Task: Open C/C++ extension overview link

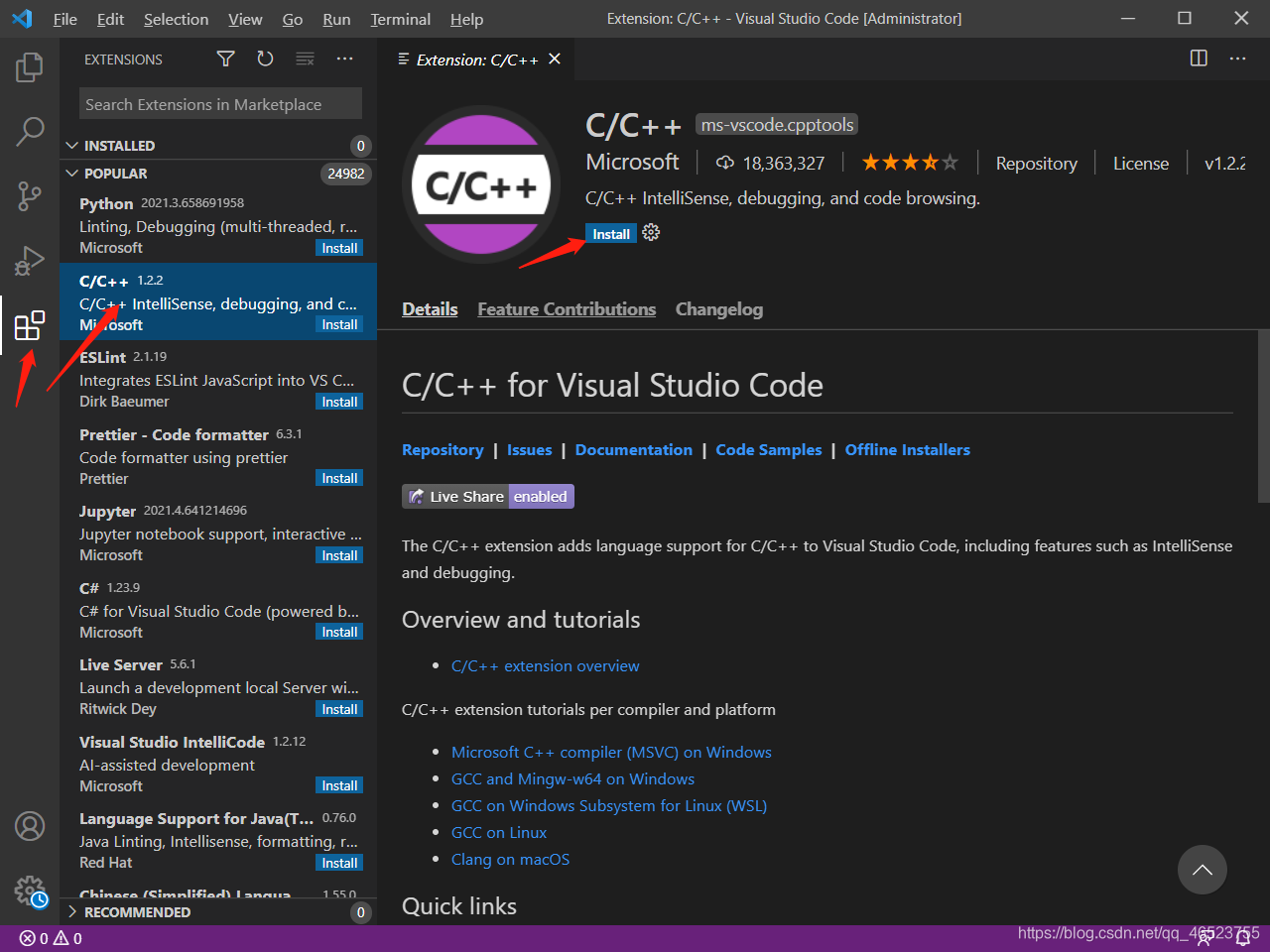Action: click(x=546, y=666)
